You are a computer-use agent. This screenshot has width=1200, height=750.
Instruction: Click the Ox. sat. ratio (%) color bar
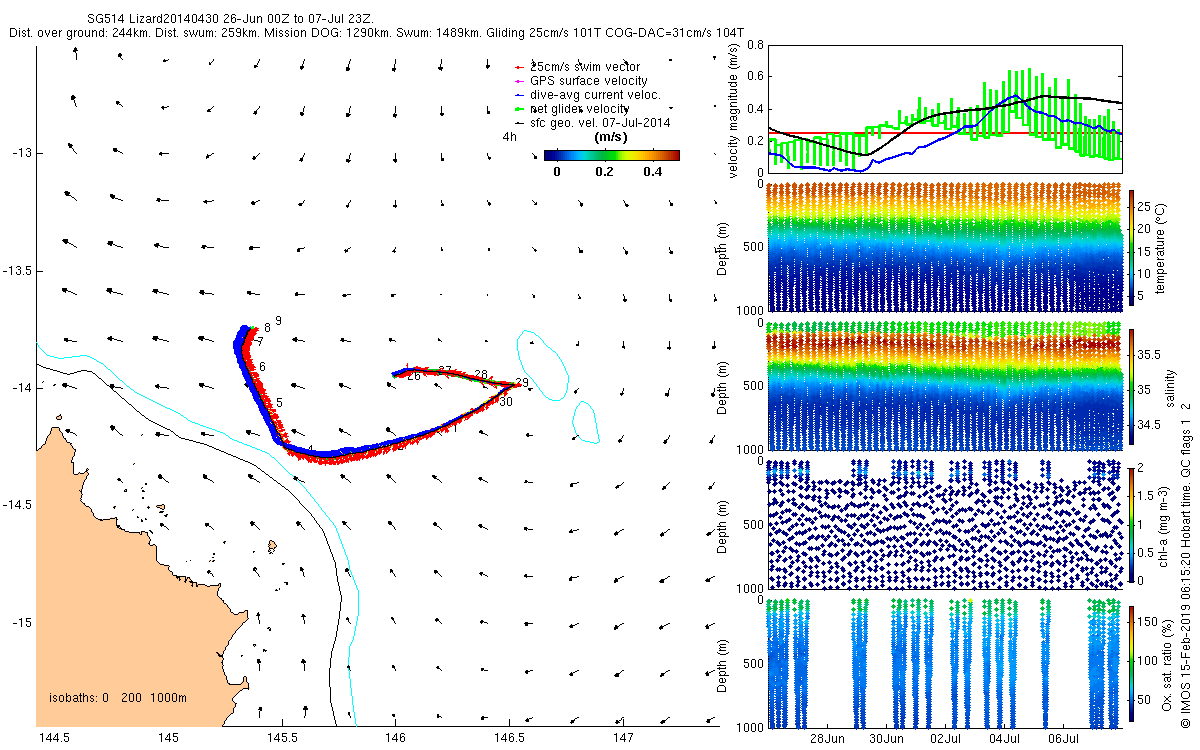coord(1132,666)
